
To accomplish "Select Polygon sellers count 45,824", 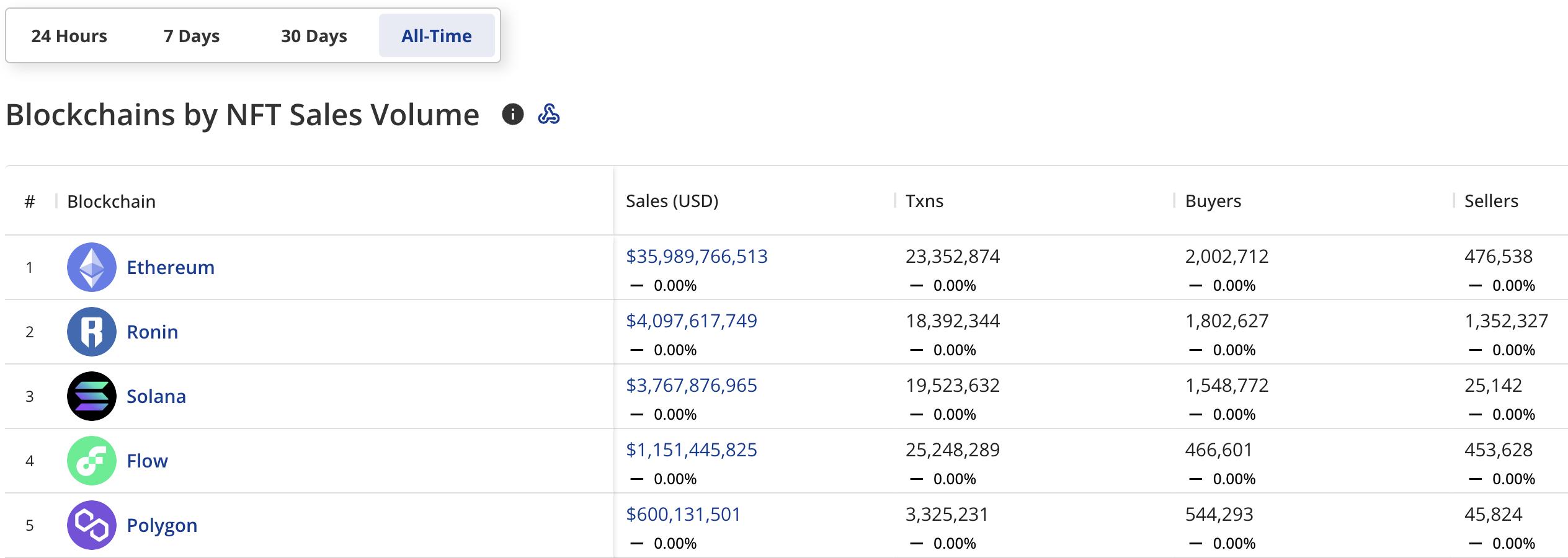I will [x=1494, y=514].
